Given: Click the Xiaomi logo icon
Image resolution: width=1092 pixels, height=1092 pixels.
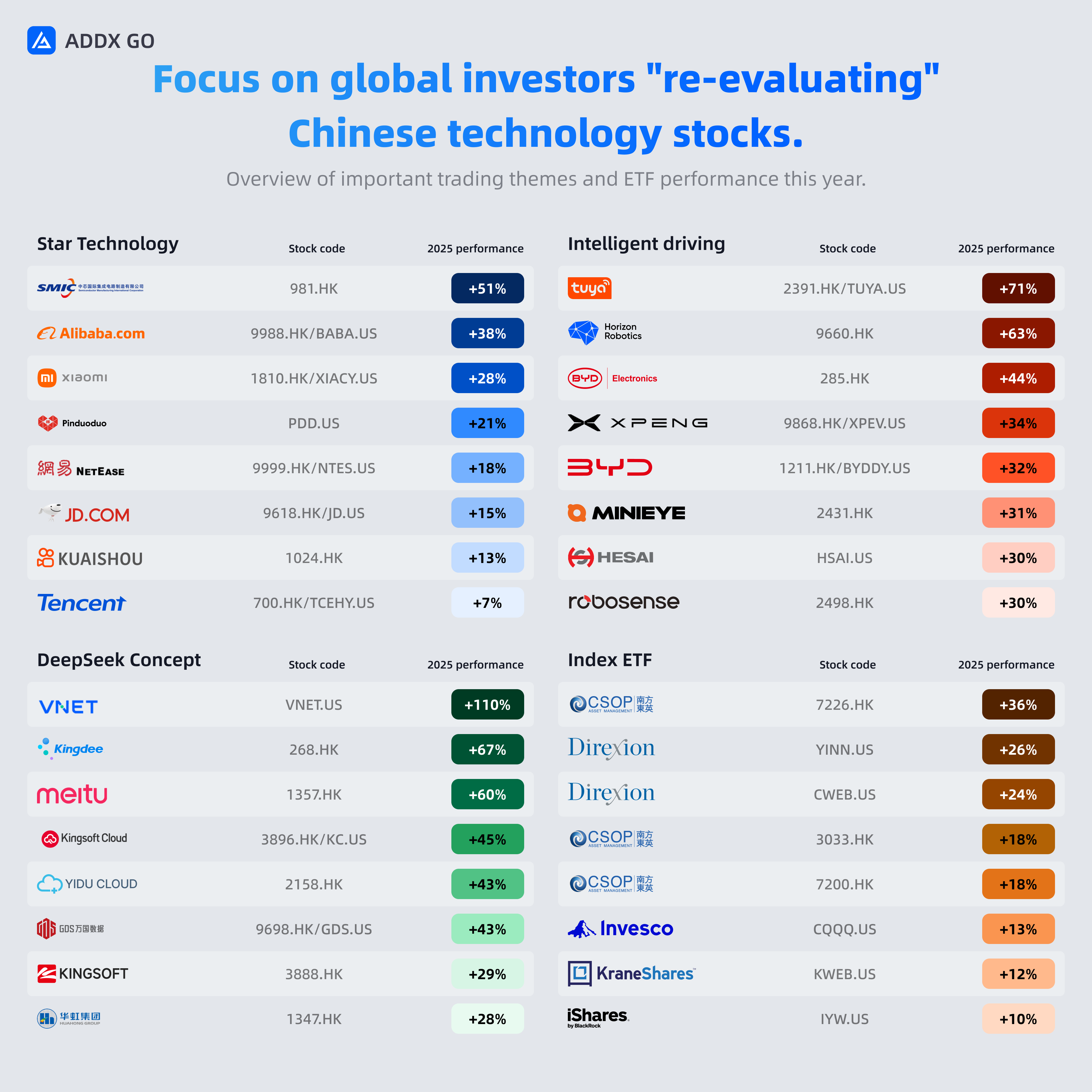Looking at the screenshot, I should (x=47, y=378).
